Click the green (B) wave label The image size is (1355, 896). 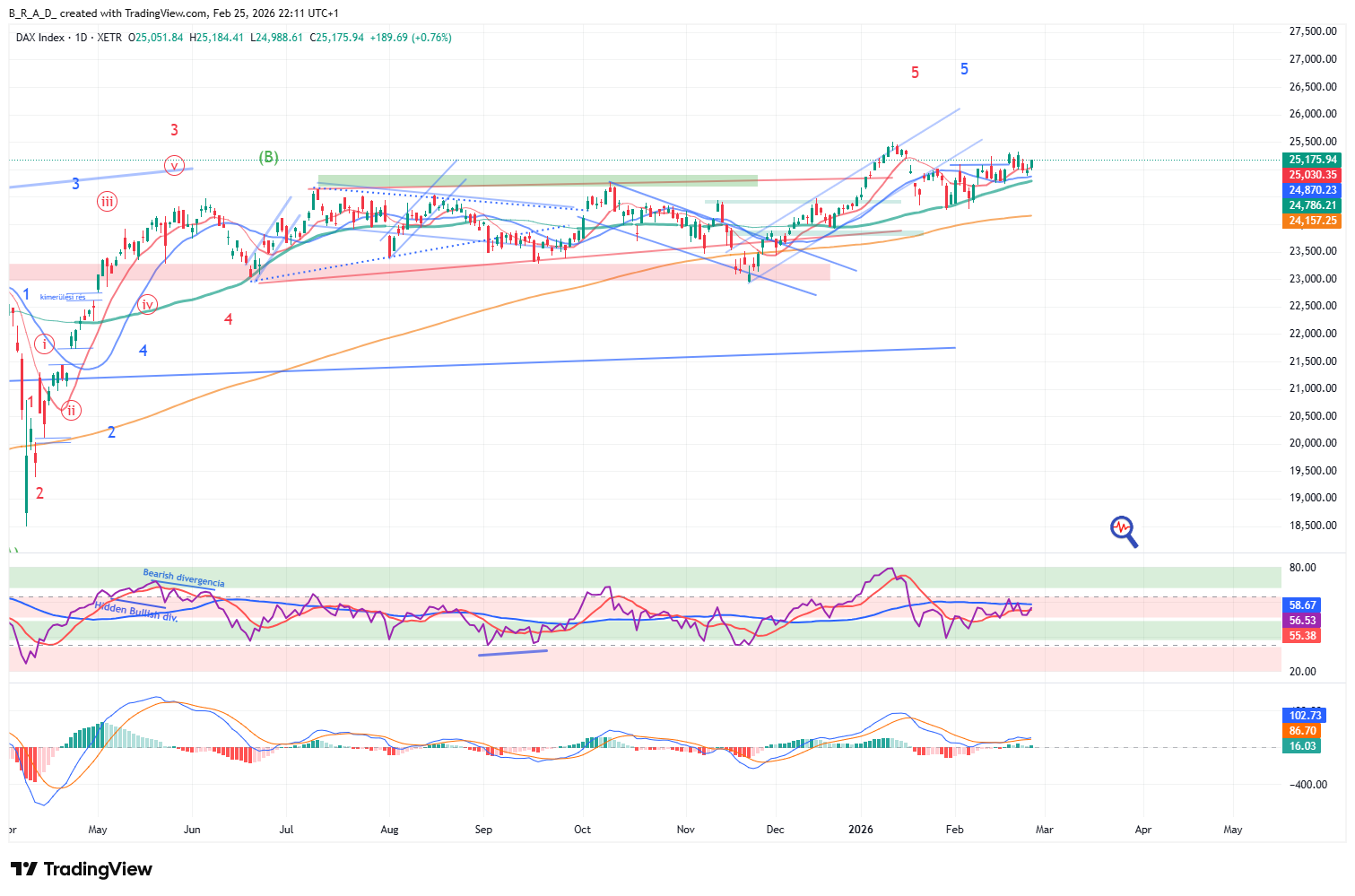tap(268, 157)
